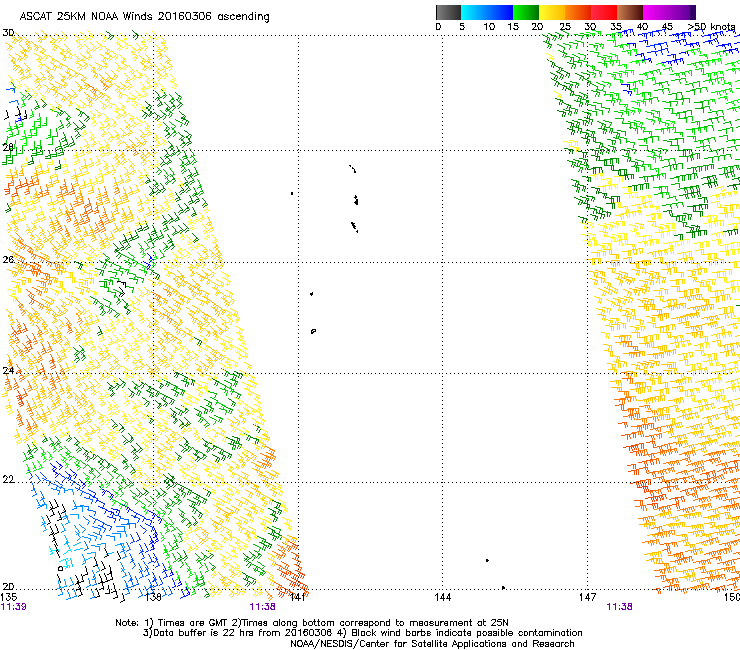Click the NOAA/NESDIS credit line
The height and width of the screenshot is (650, 740).
[x=432, y=644]
